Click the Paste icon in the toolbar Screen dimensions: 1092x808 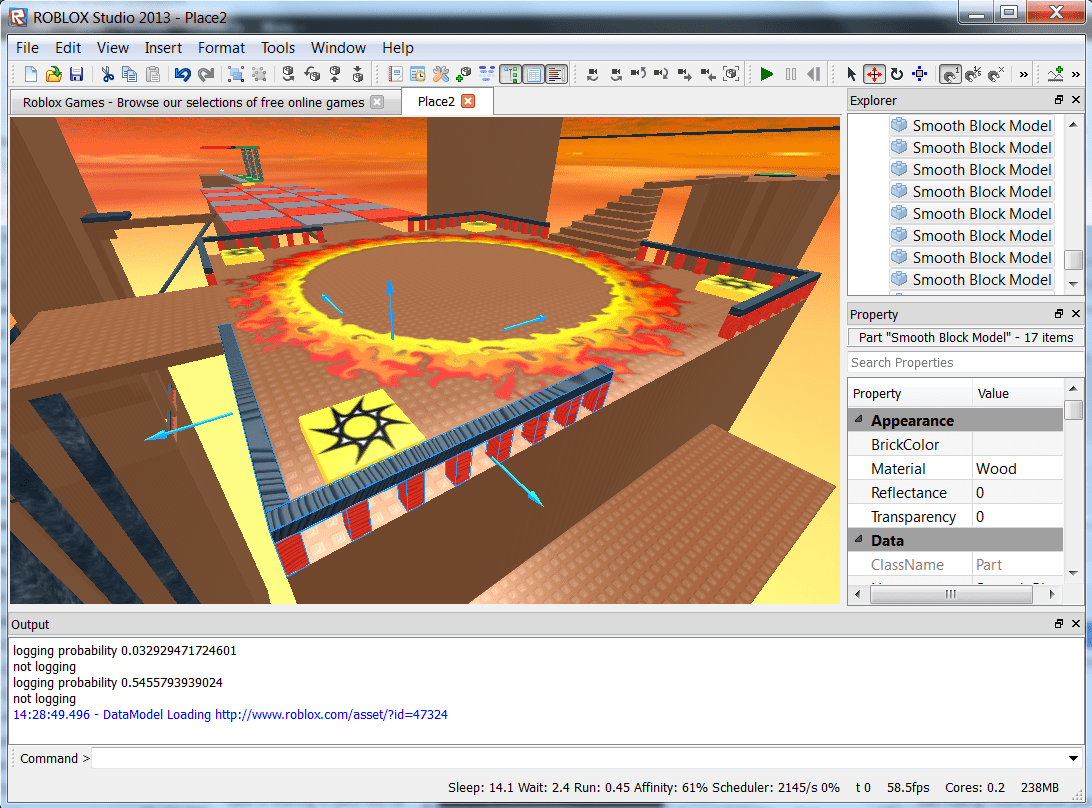pos(152,73)
